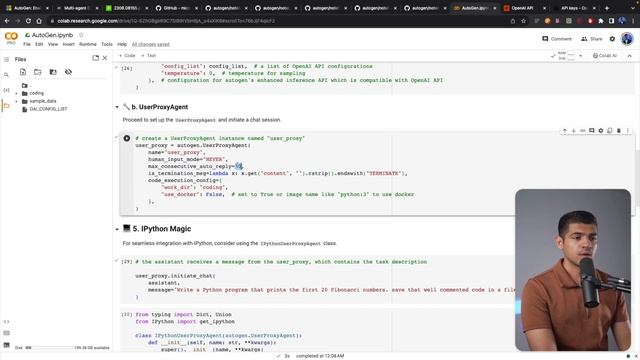Open more cell actions menu
The height and width of the screenshot is (360, 640).
(x=628, y=131)
